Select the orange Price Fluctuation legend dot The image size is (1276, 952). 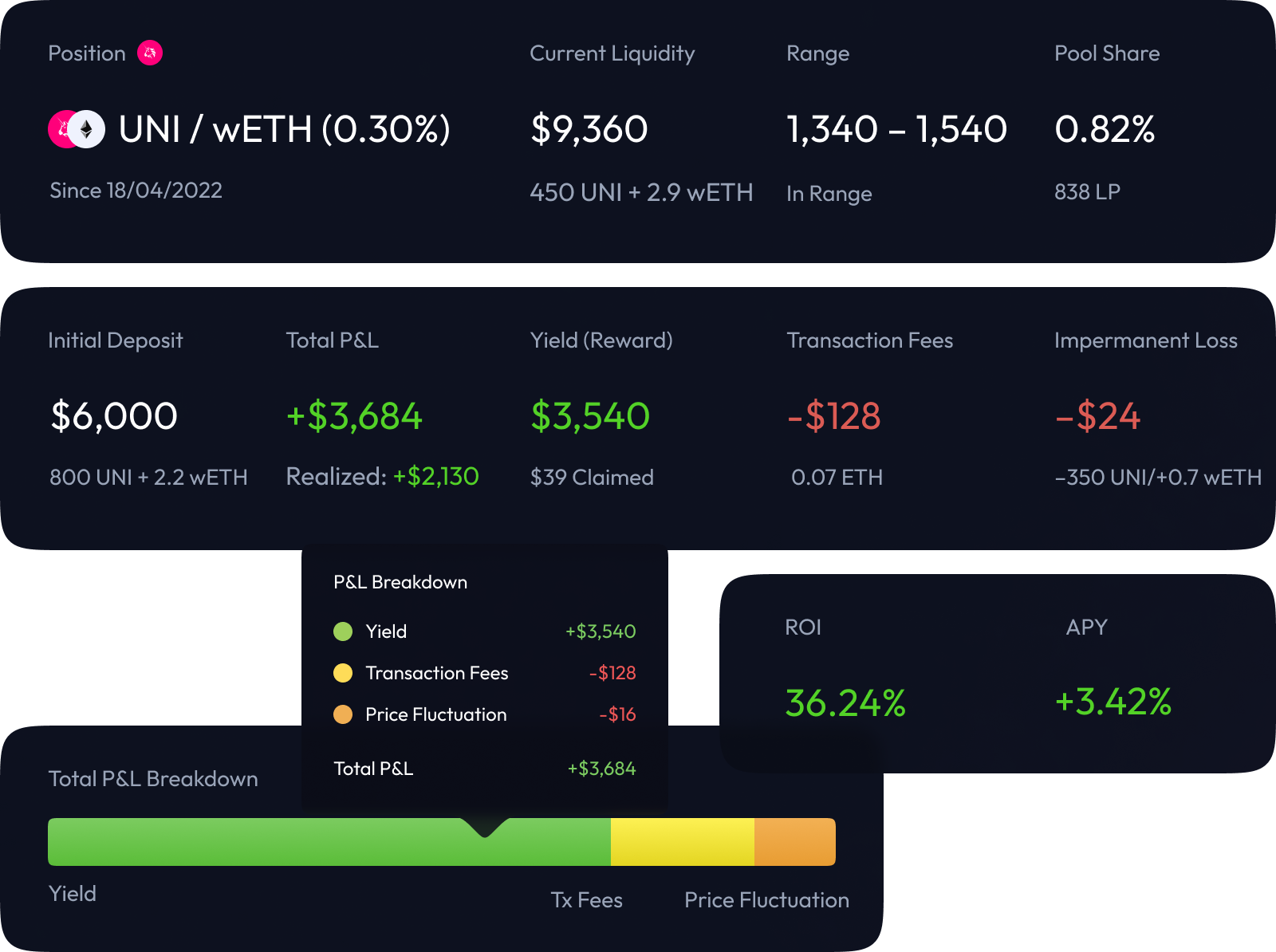click(343, 714)
